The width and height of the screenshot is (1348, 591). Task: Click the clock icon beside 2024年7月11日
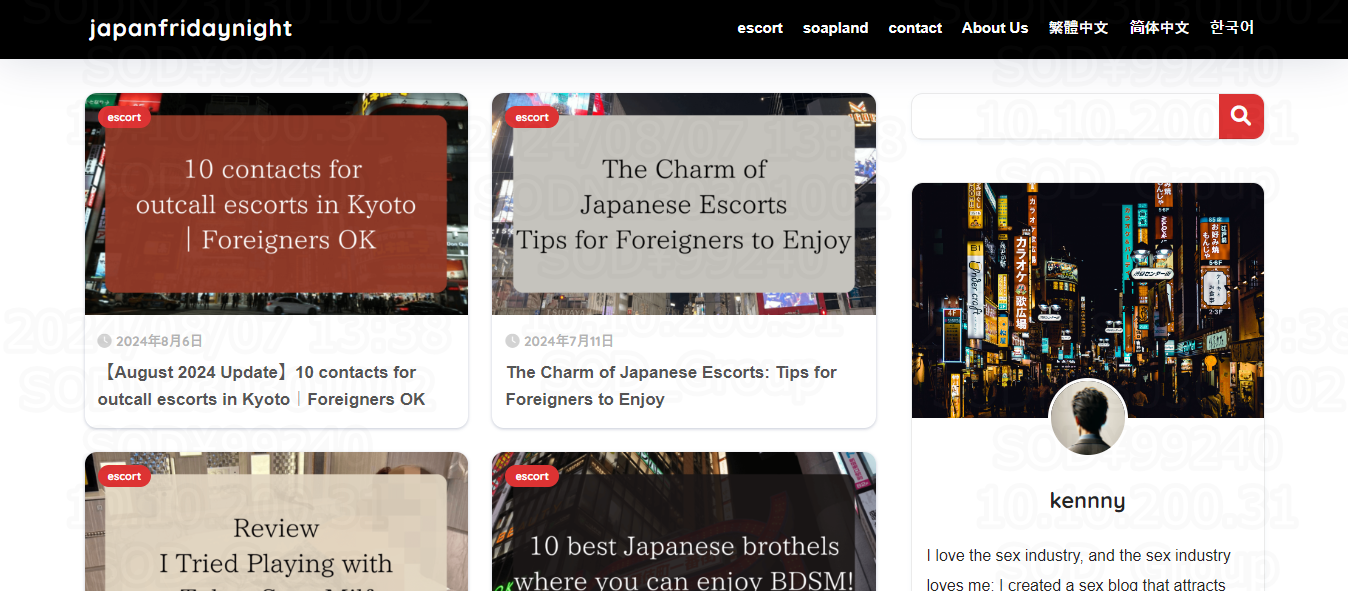click(512, 341)
